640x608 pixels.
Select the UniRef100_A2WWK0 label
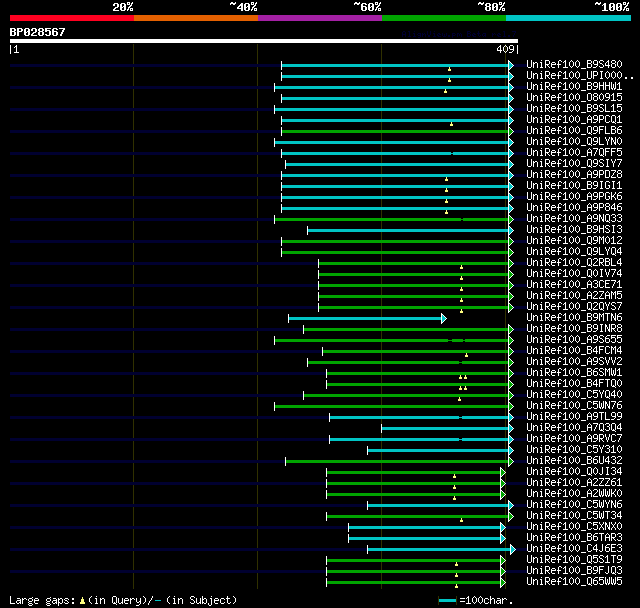click(x=574, y=494)
